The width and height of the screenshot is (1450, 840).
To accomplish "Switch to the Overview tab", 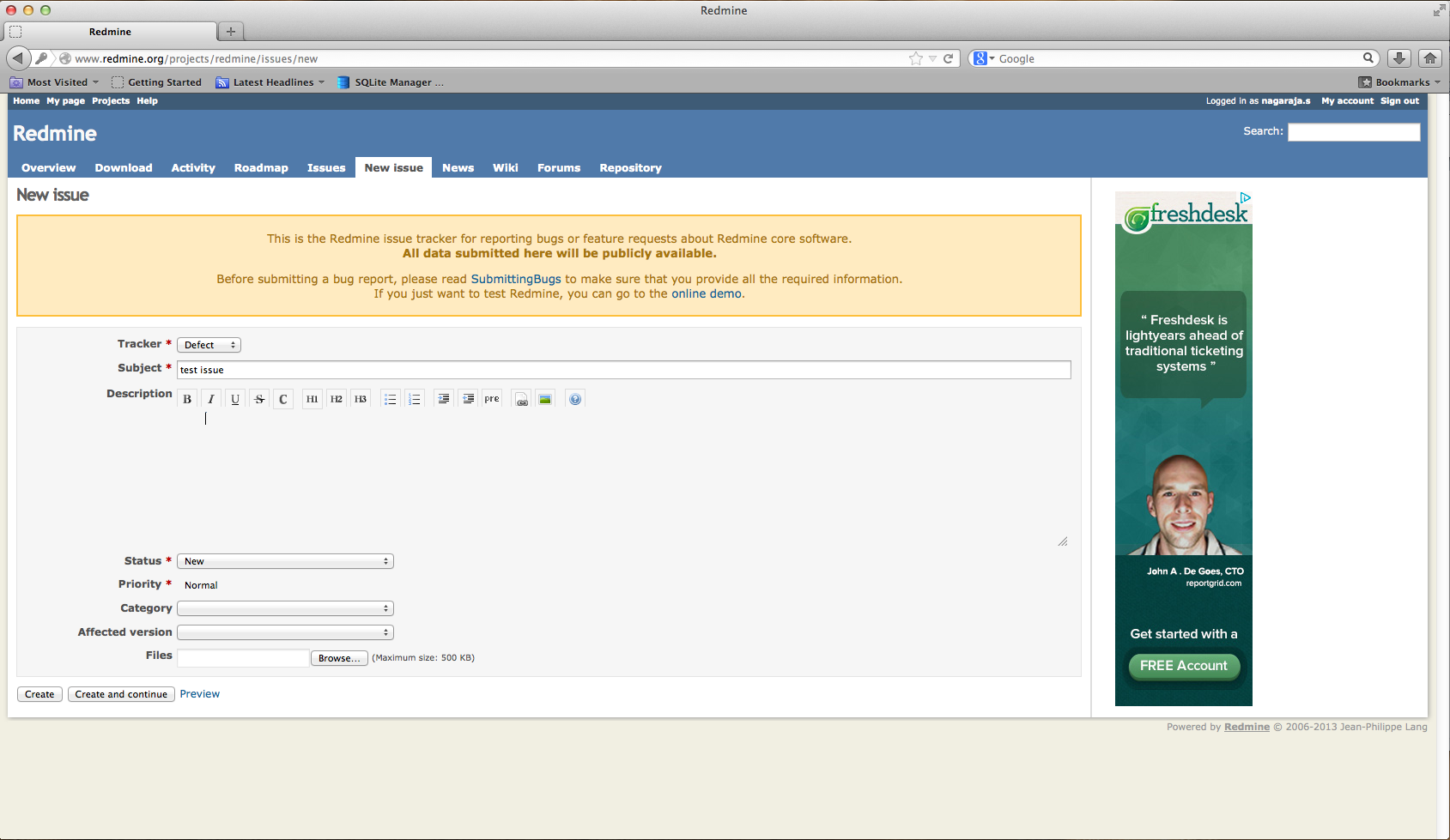I will (49, 168).
